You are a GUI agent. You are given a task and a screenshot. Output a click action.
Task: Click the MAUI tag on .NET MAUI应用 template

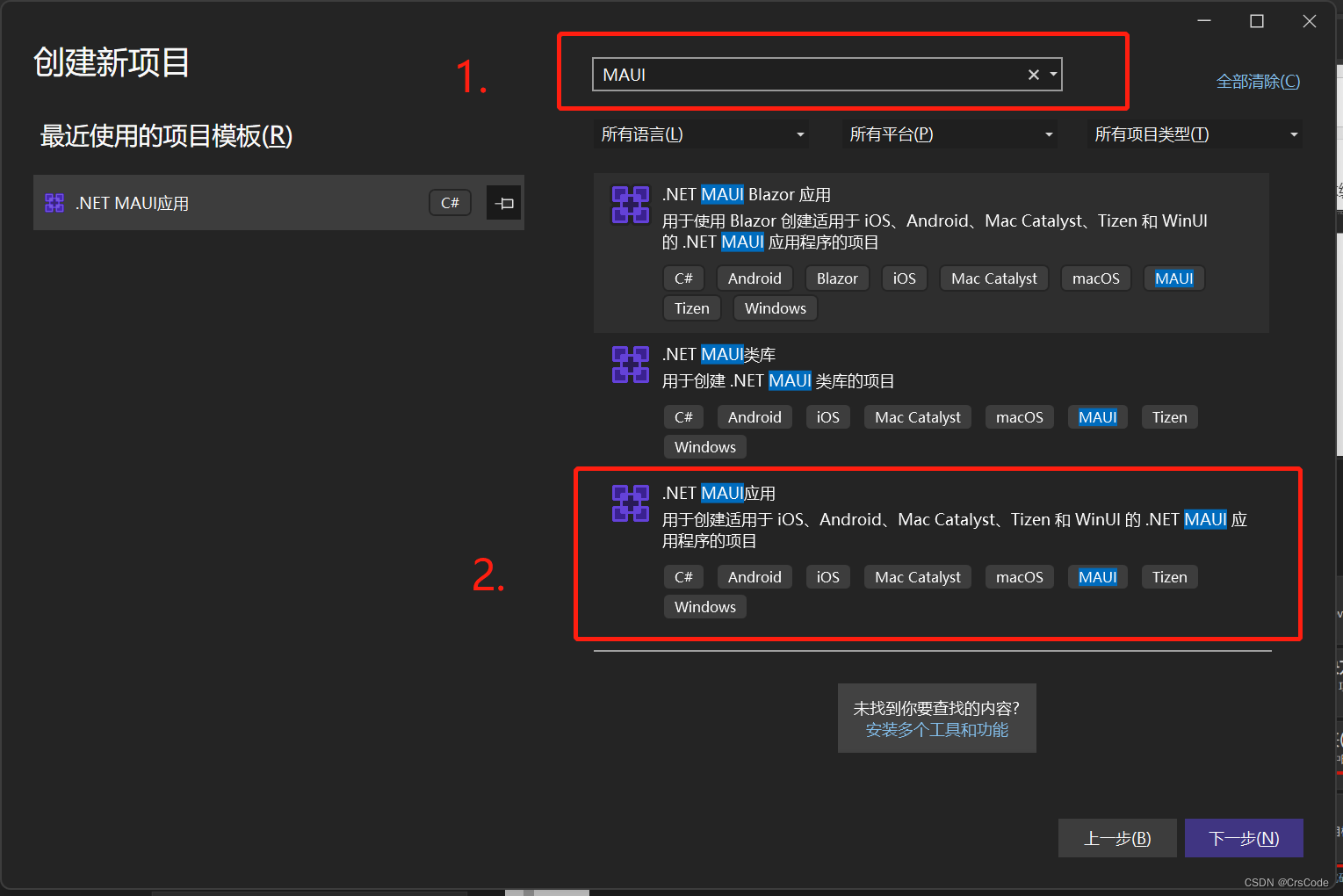(1097, 577)
